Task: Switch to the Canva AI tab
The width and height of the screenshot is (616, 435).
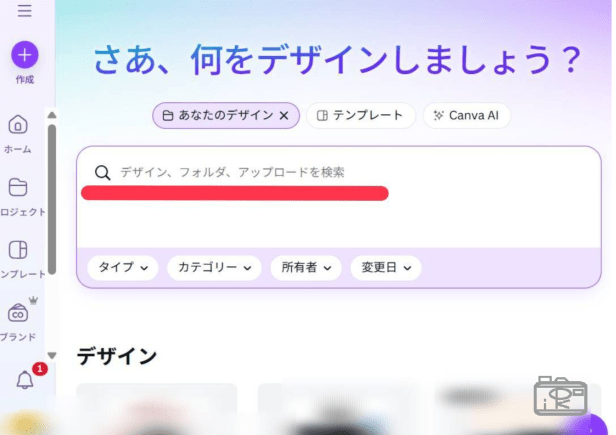Action: pos(466,116)
